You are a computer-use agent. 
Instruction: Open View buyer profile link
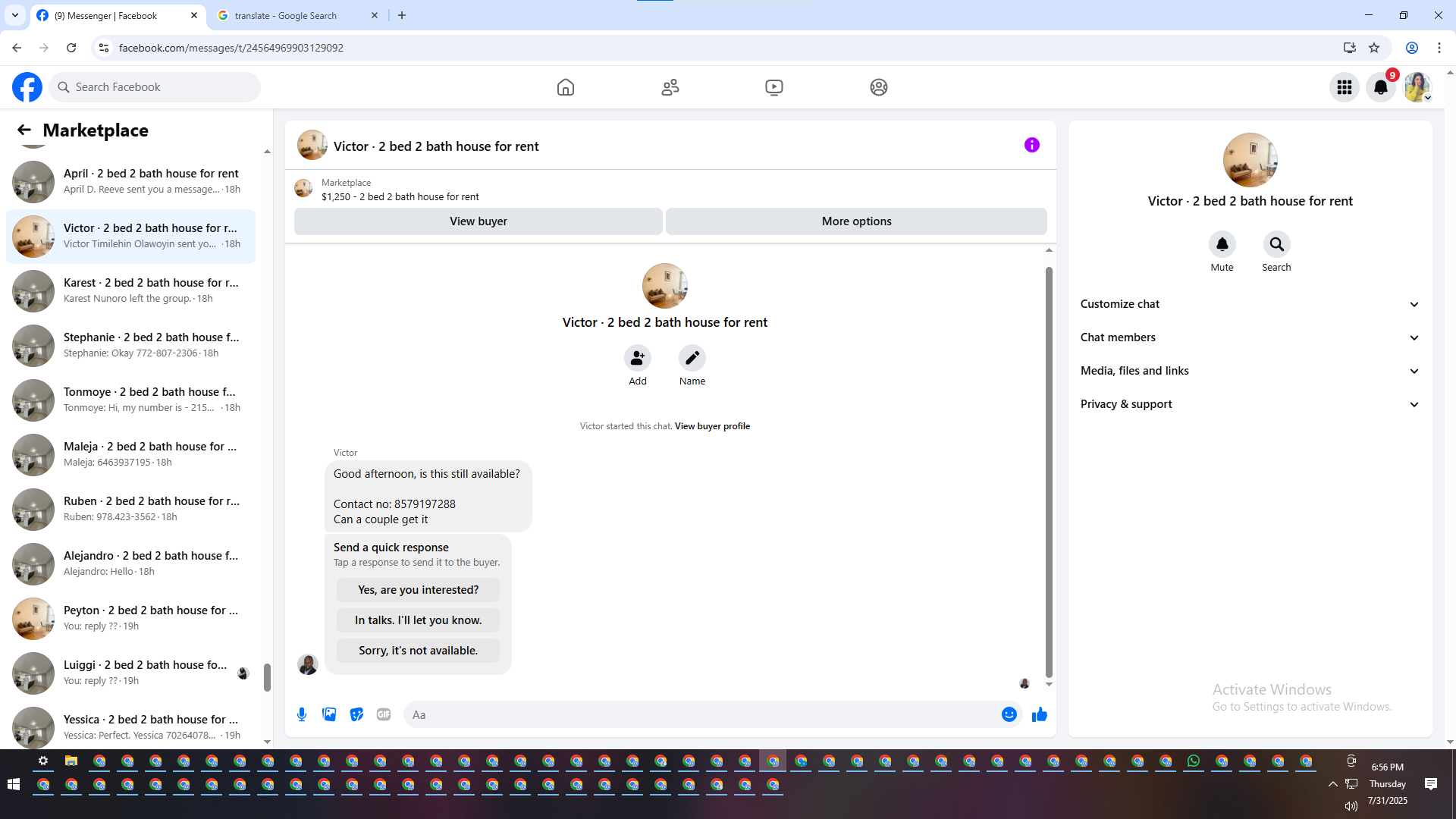(712, 426)
